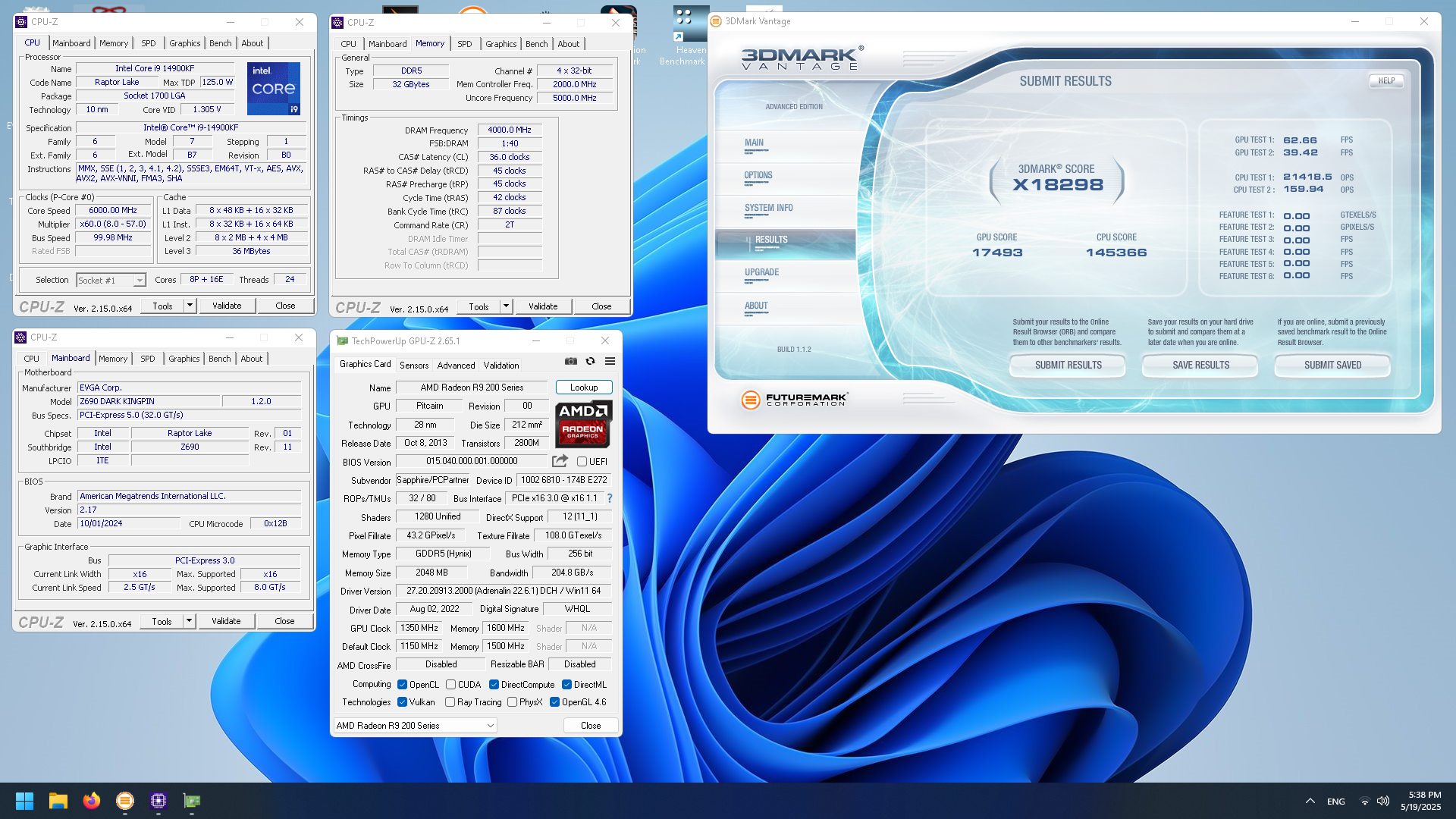Click the ENG language indicator
Image resolution: width=1456 pixels, height=819 pixels.
tap(1336, 802)
